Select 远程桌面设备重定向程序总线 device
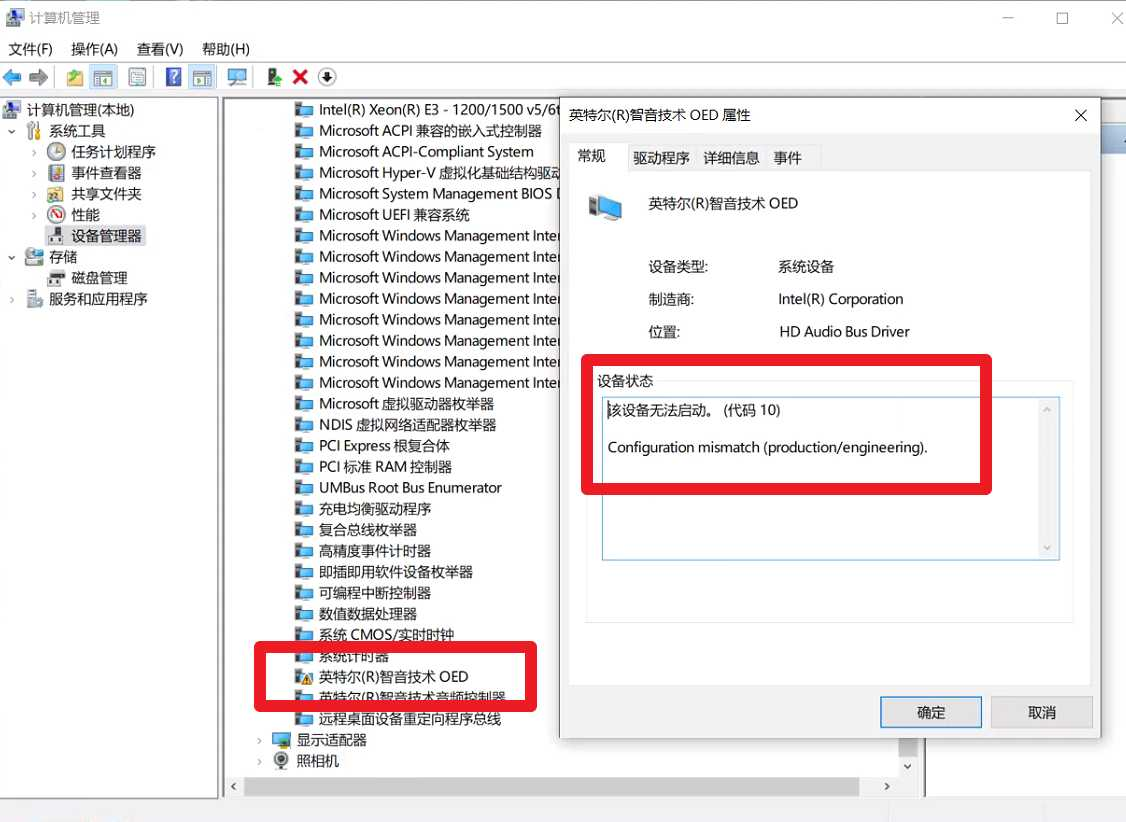Screen dimensions: 1126x822 [x=409, y=719]
